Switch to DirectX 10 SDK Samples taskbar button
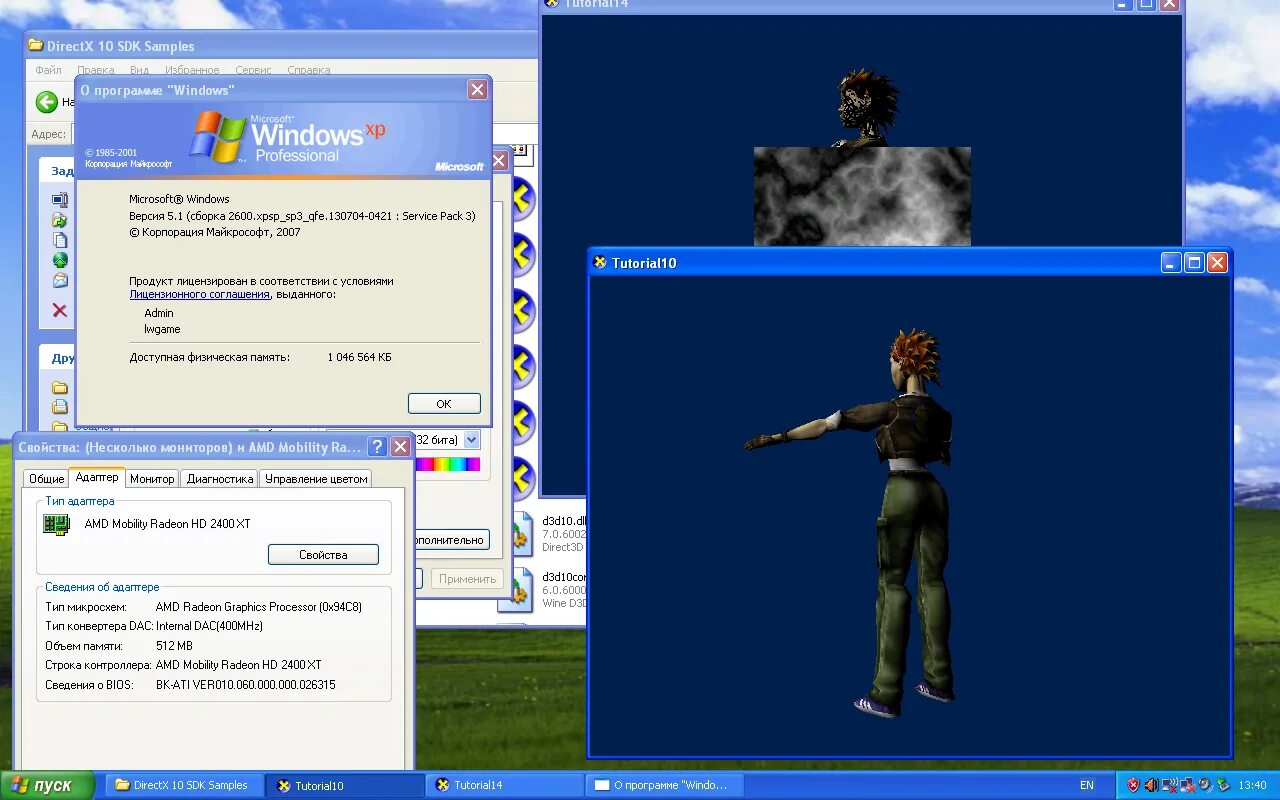This screenshot has height=800, width=1280. (185, 785)
